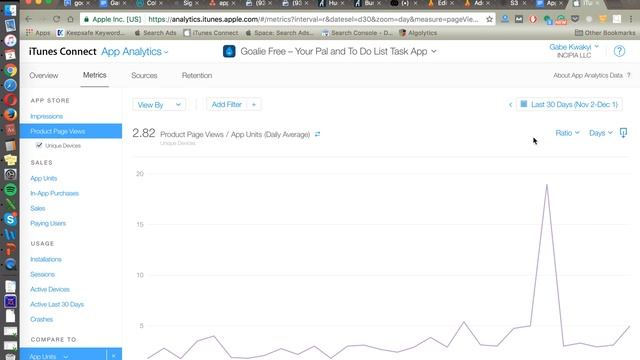Open the Active Last 30 Days metric

coord(57,304)
